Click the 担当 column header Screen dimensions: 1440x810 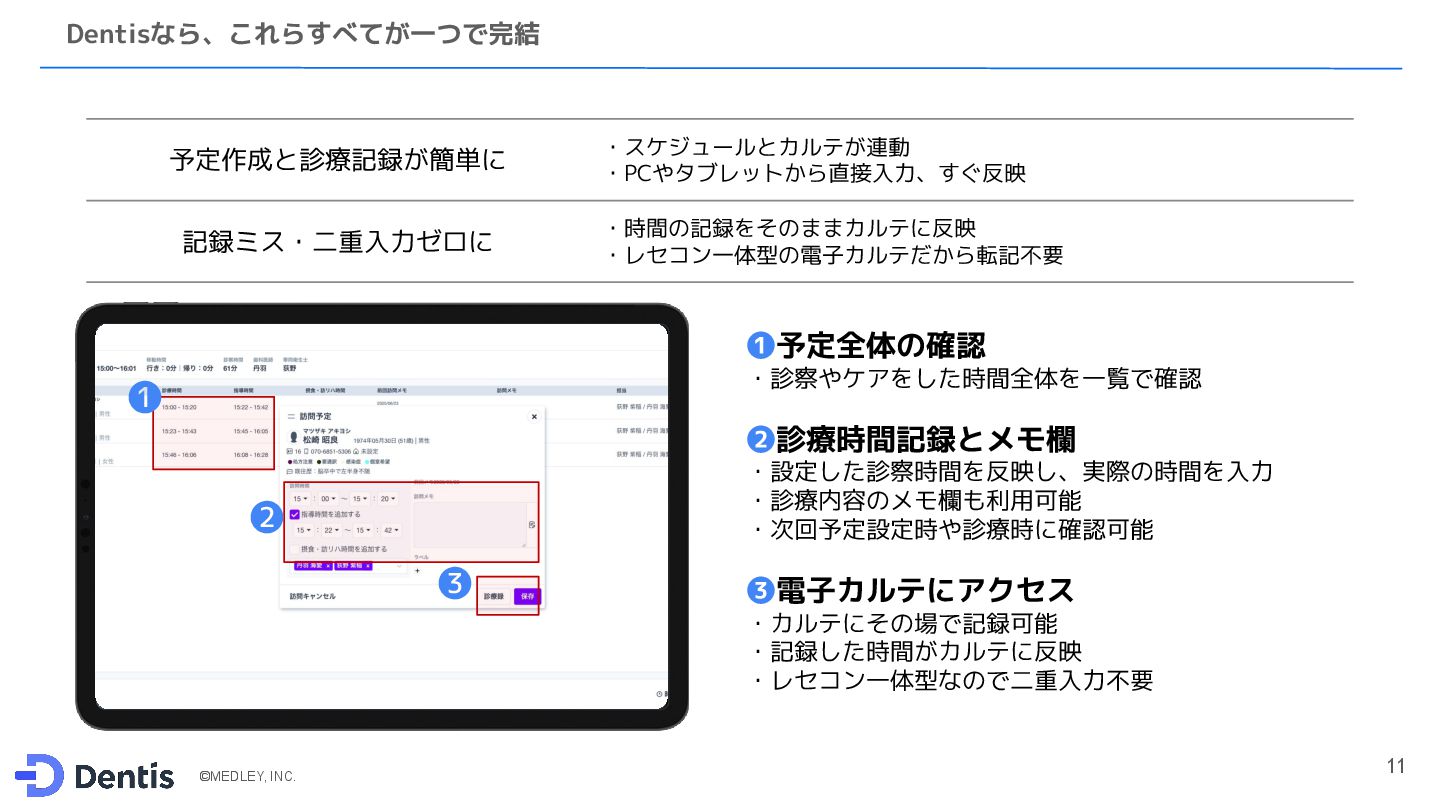point(622,389)
